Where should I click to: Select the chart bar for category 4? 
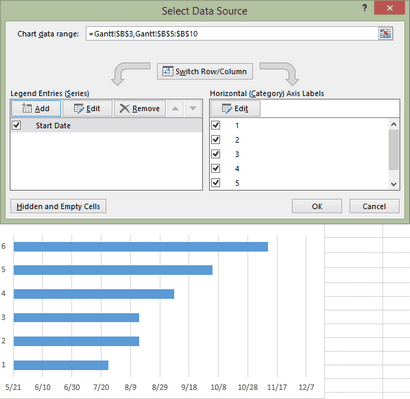coord(94,294)
